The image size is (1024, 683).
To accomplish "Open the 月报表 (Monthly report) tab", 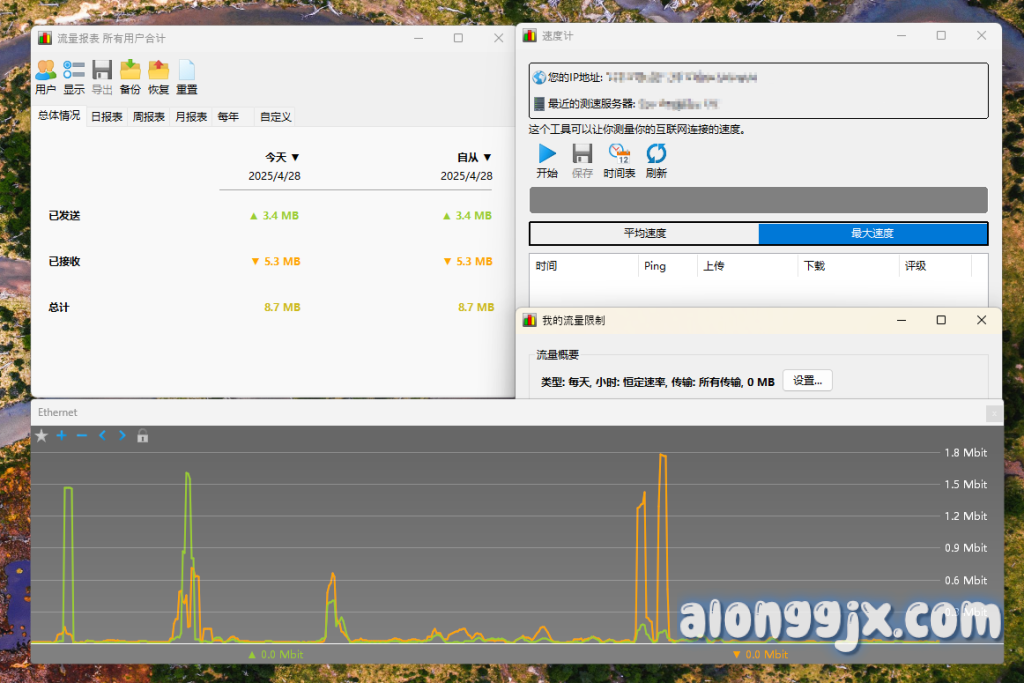I will (x=191, y=117).
